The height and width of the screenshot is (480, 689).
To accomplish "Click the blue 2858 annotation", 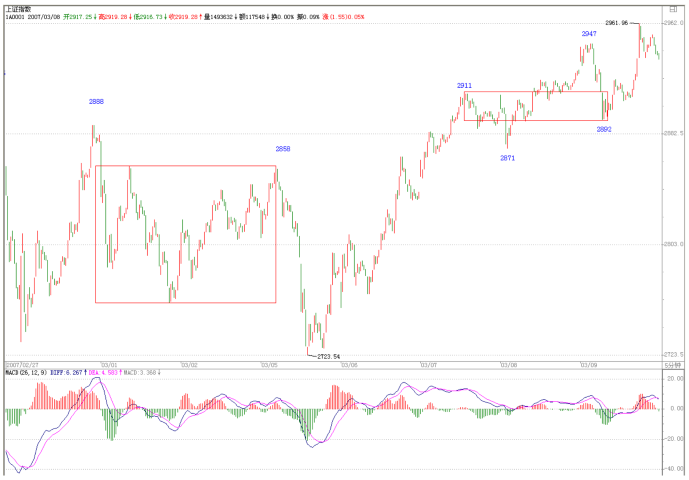I will 283,149.
